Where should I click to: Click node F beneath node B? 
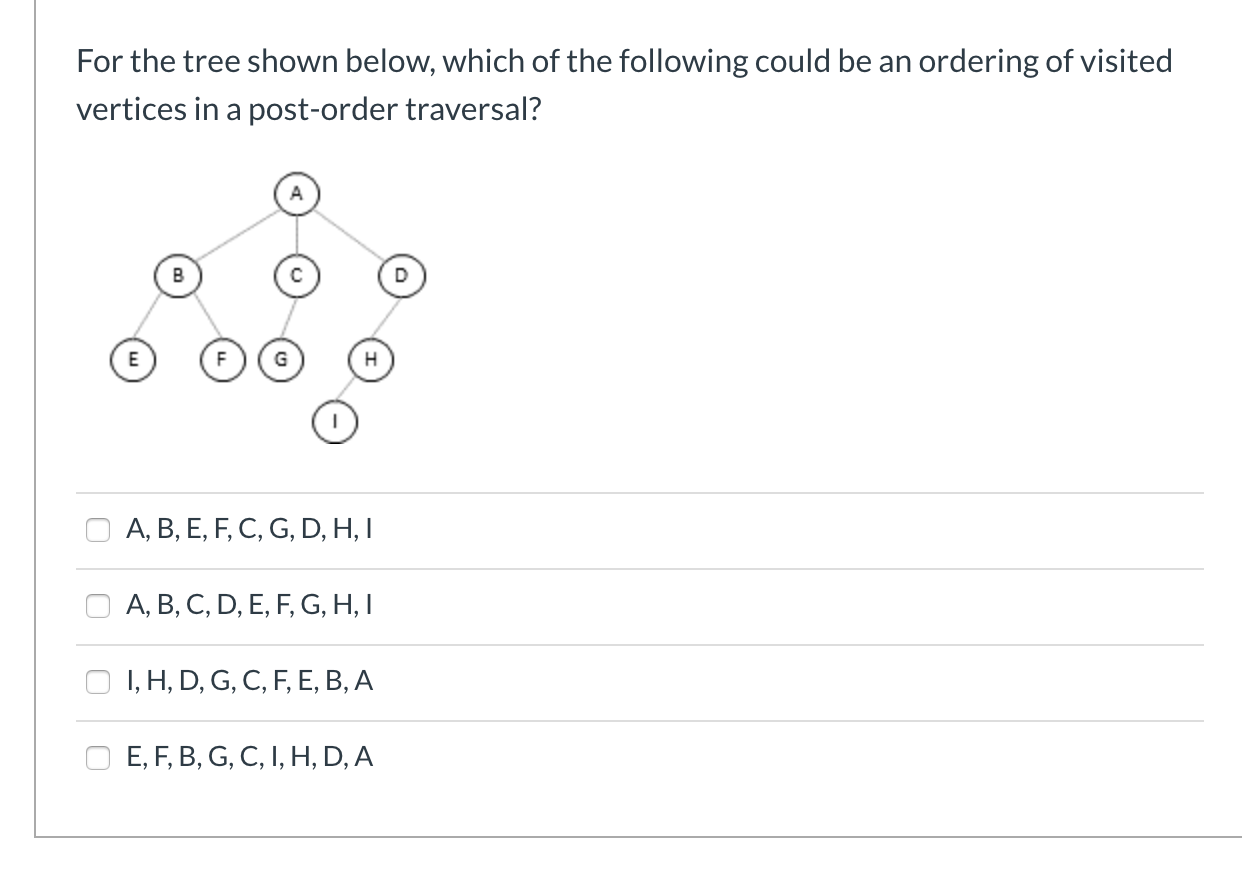pyautogui.click(x=222, y=358)
